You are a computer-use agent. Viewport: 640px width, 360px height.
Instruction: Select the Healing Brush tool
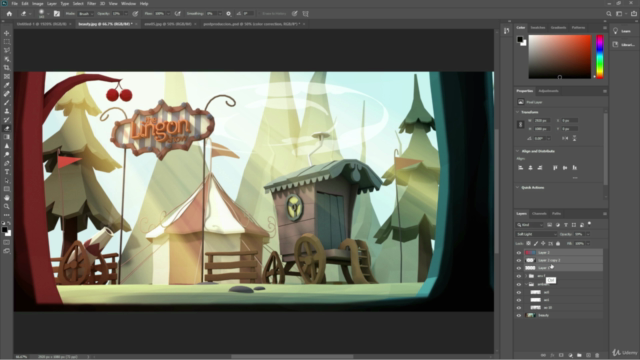tap(7, 94)
